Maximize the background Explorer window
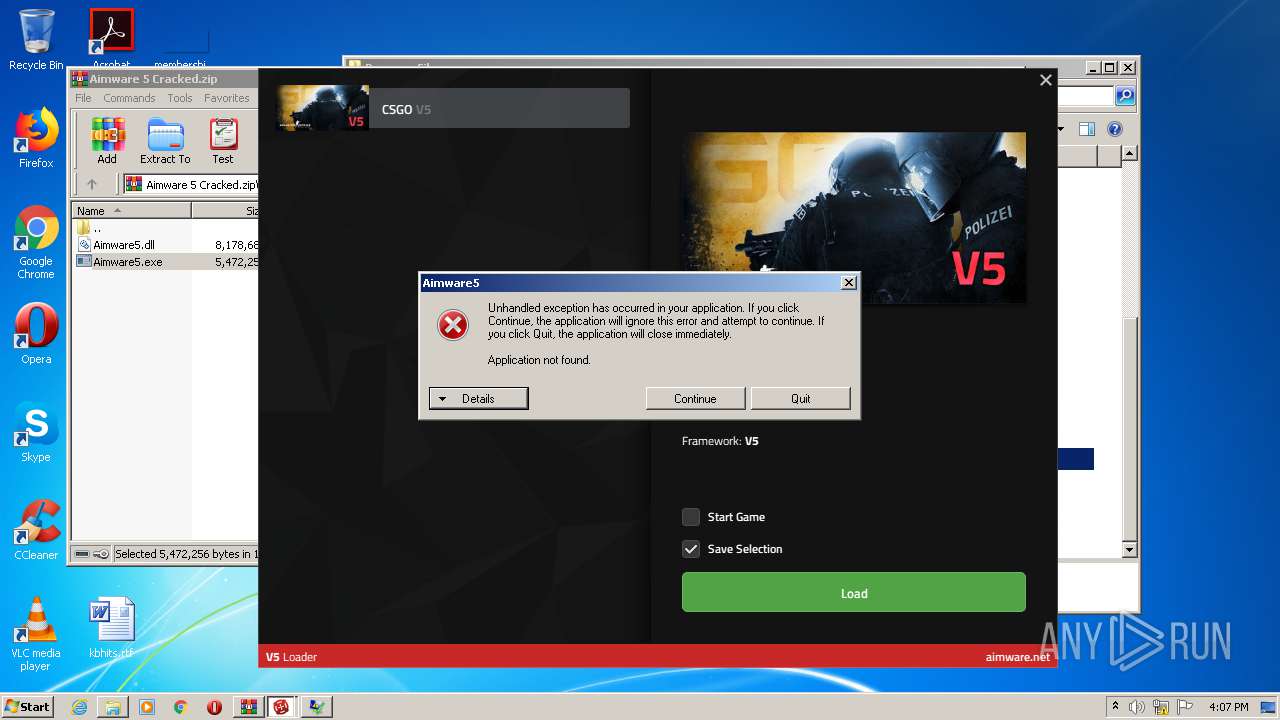 pyautogui.click(x=1110, y=68)
